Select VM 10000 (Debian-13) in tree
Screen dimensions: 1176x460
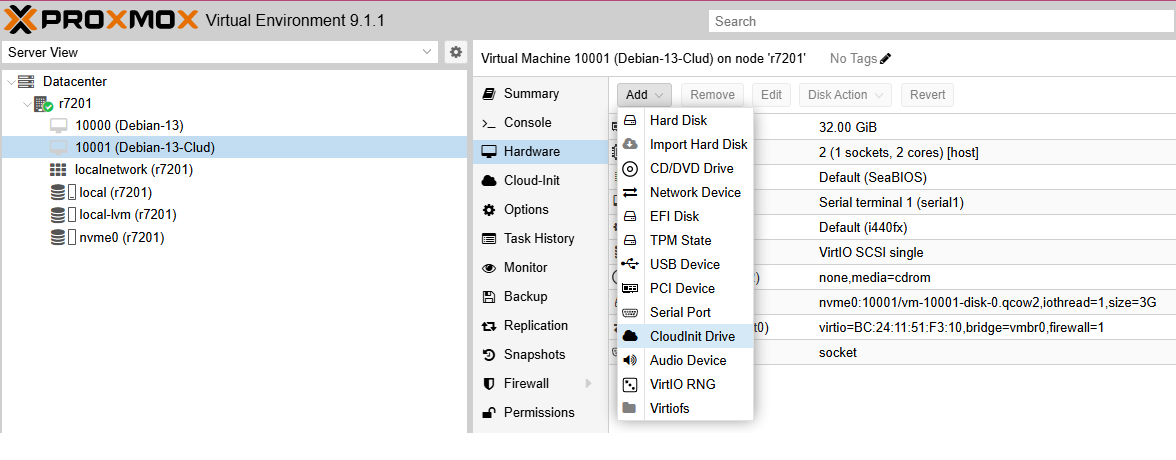[x=129, y=125]
